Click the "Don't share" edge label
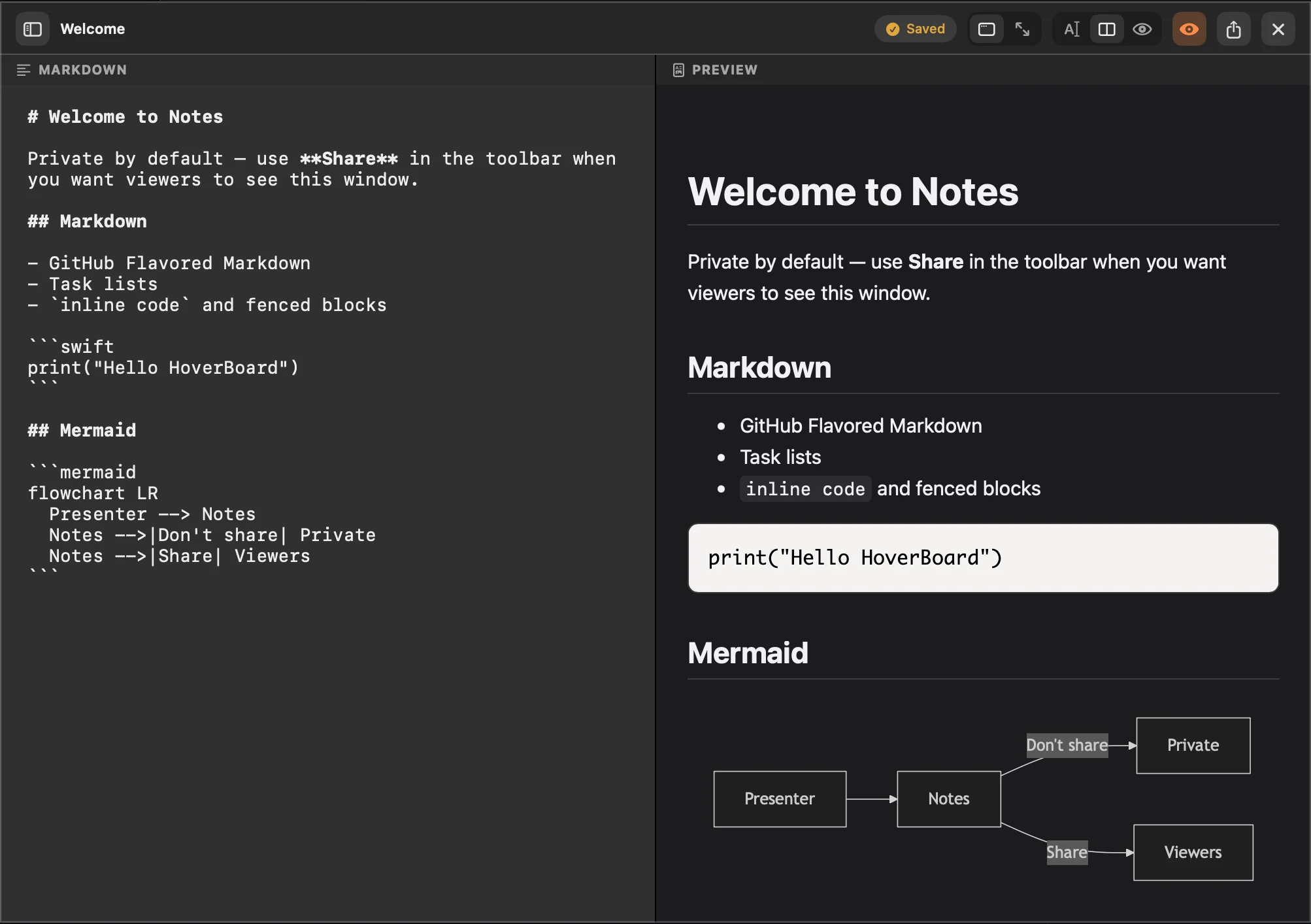1311x924 pixels. (x=1067, y=746)
